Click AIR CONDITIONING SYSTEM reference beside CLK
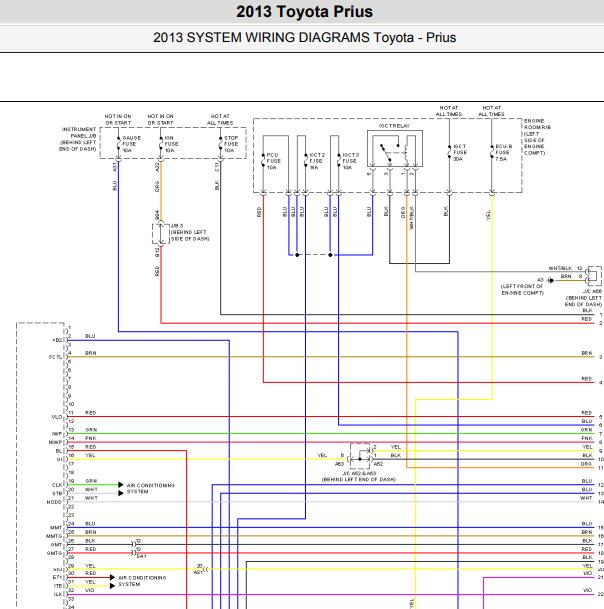This screenshot has width=604, height=609. click(x=151, y=488)
